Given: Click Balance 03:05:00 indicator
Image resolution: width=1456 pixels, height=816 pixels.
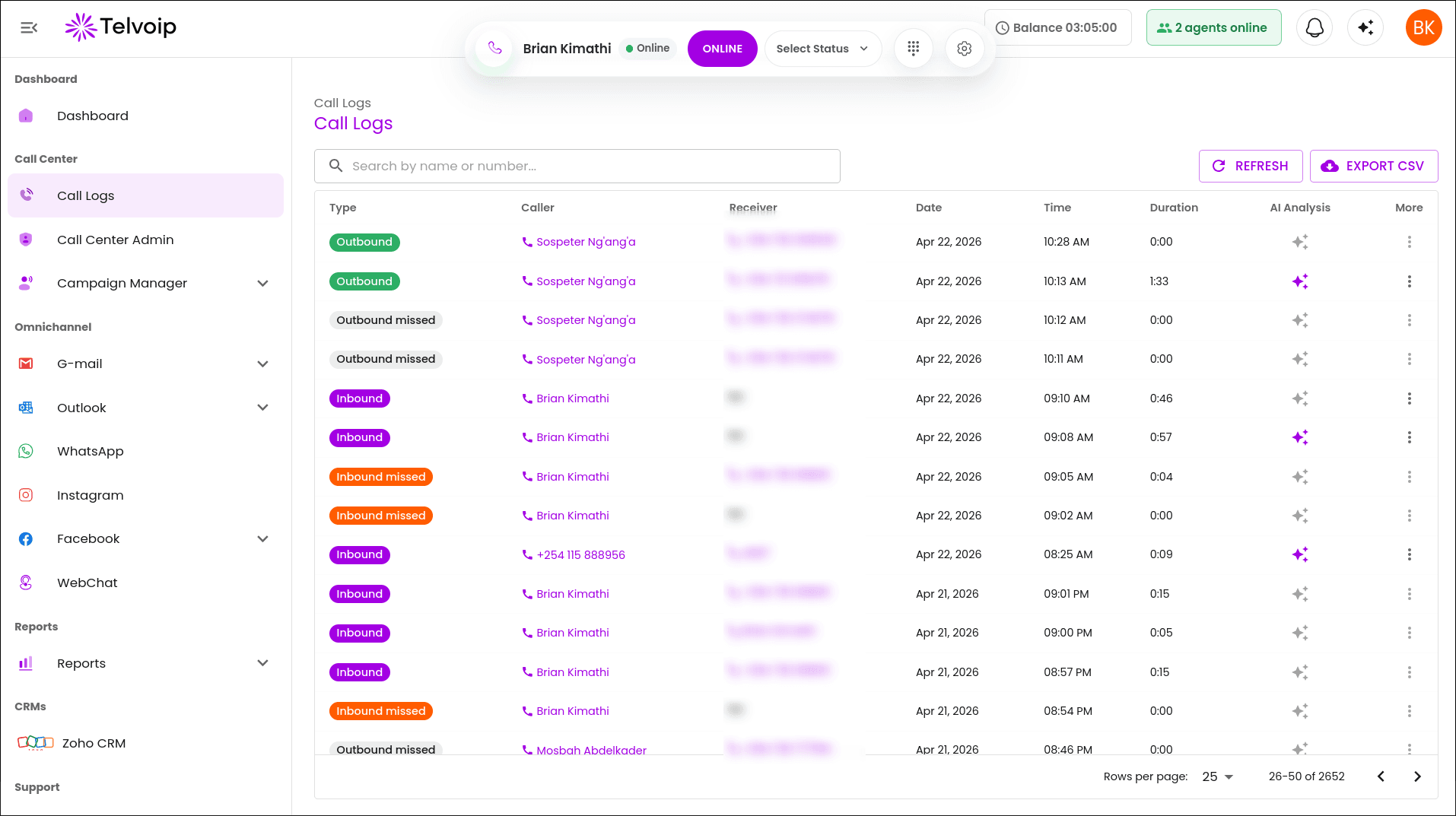Looking at the screenshot, I should pos(1057,27).
